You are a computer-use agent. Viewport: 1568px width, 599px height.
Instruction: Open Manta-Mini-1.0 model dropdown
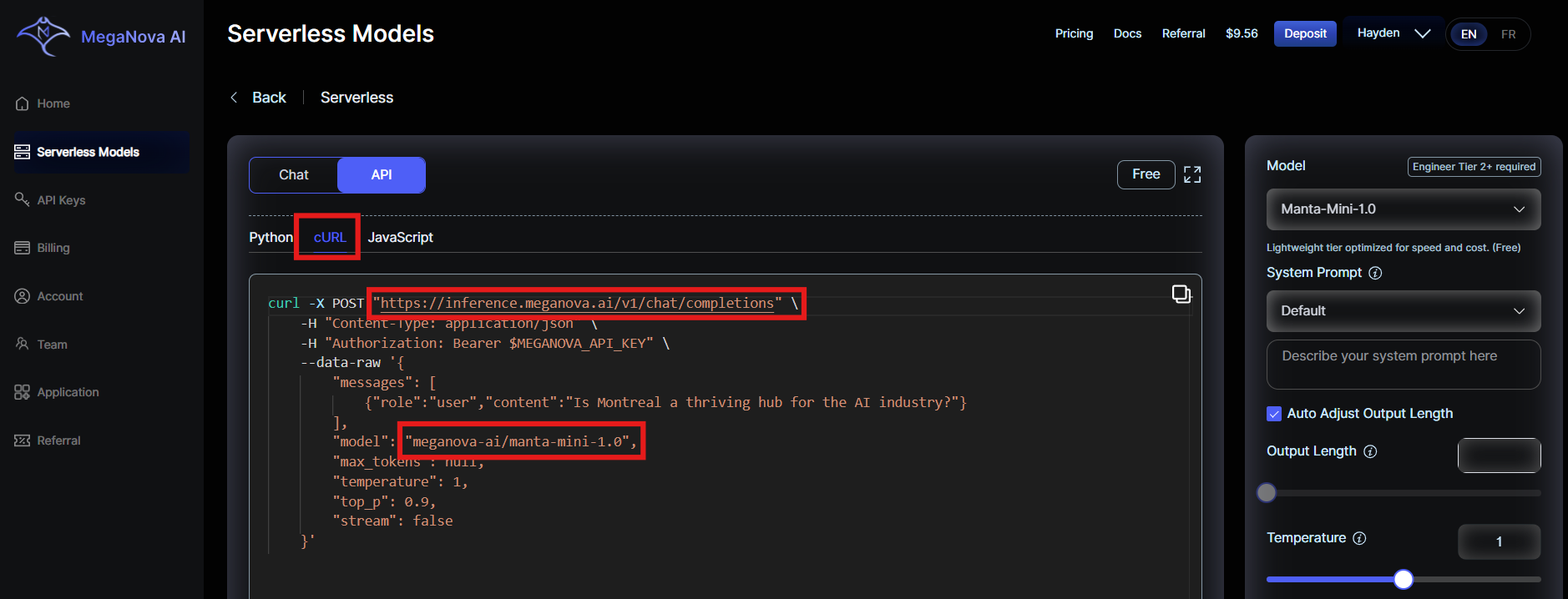(1403, 209)
